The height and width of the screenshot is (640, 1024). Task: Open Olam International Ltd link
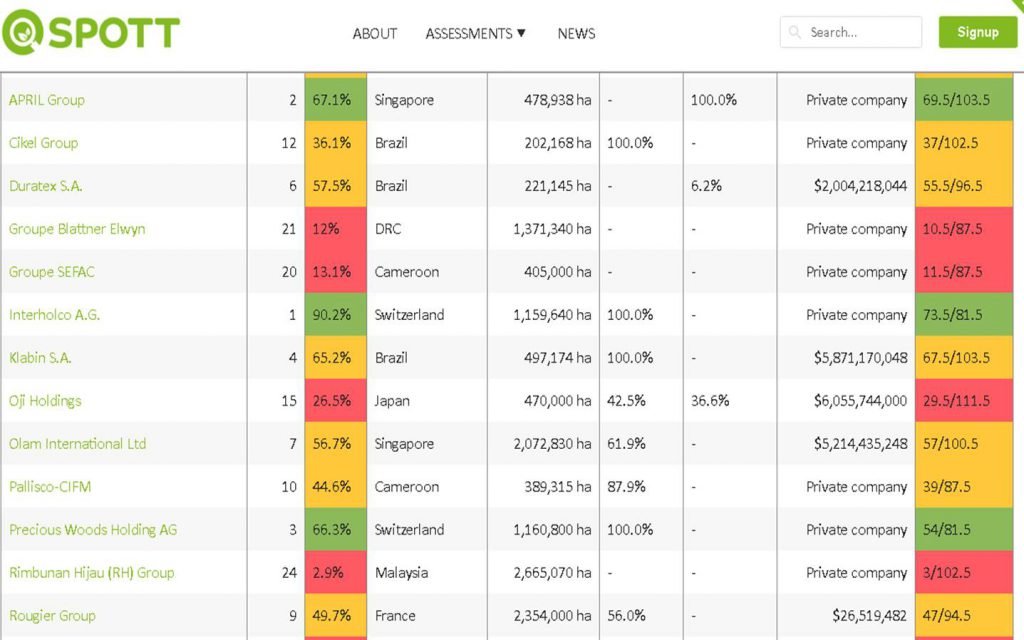77,444
